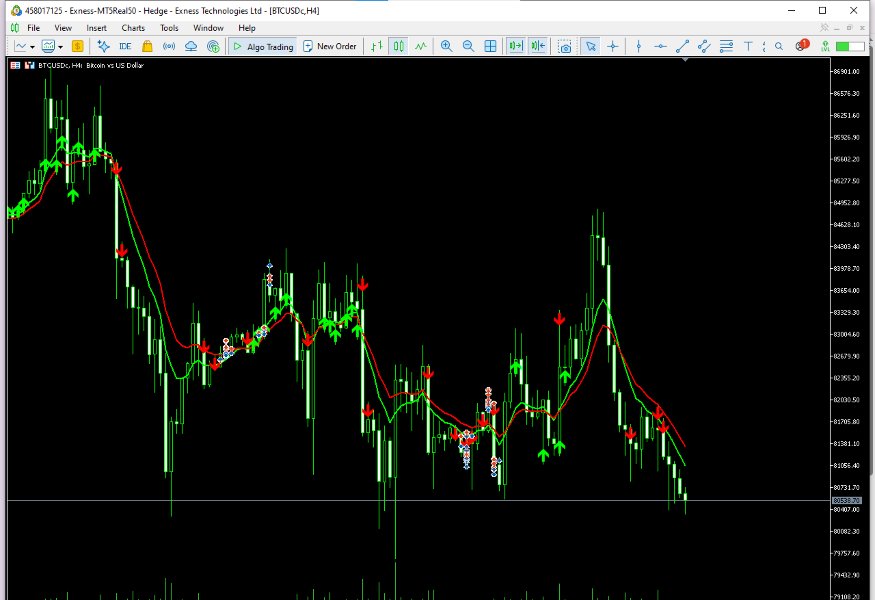Tile windows with the grid icon
The height and width of the screenshot is (600, 875).
point(490,46)
